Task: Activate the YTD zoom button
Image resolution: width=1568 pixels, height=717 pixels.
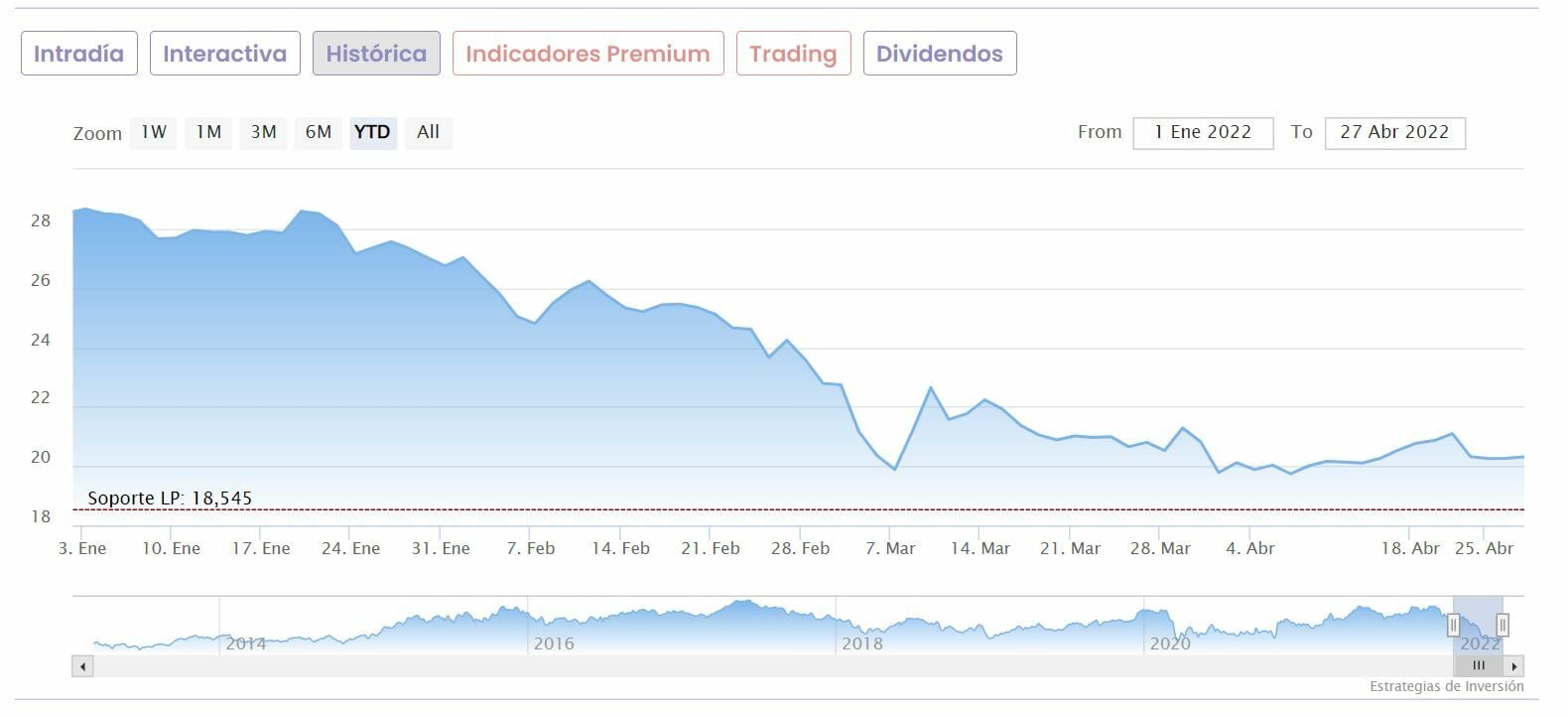Action: [x=372, y=132]
